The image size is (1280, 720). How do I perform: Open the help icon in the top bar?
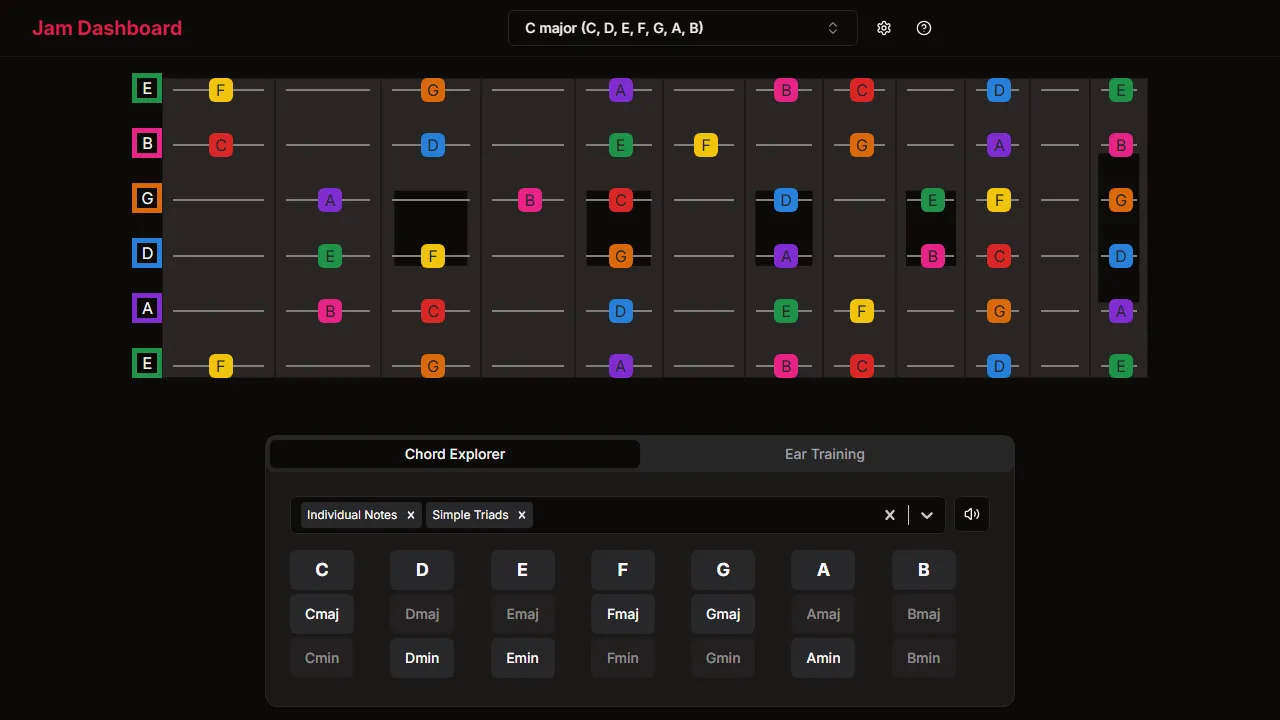[x=923, y=28]
